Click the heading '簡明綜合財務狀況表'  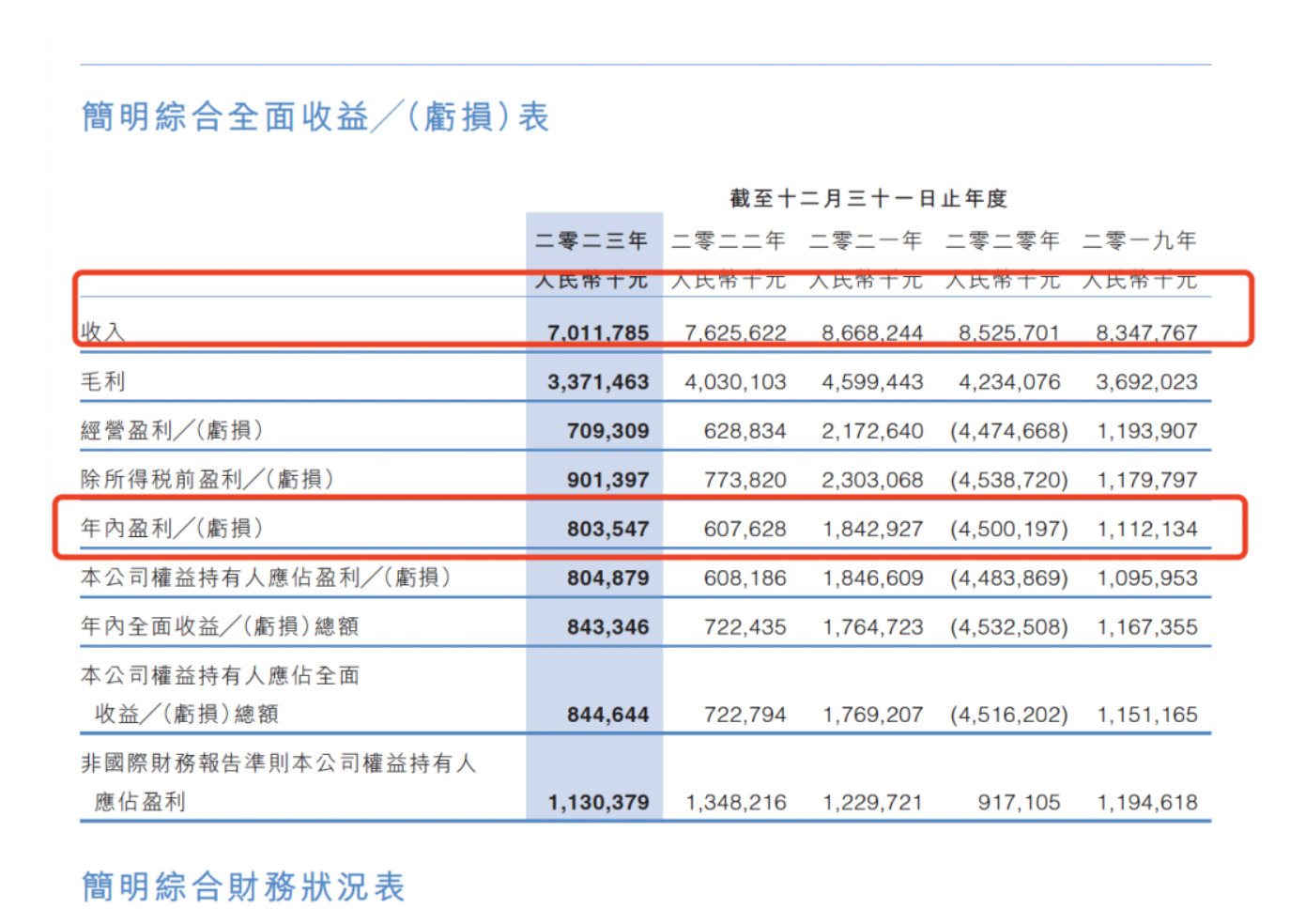click(243, 886)
